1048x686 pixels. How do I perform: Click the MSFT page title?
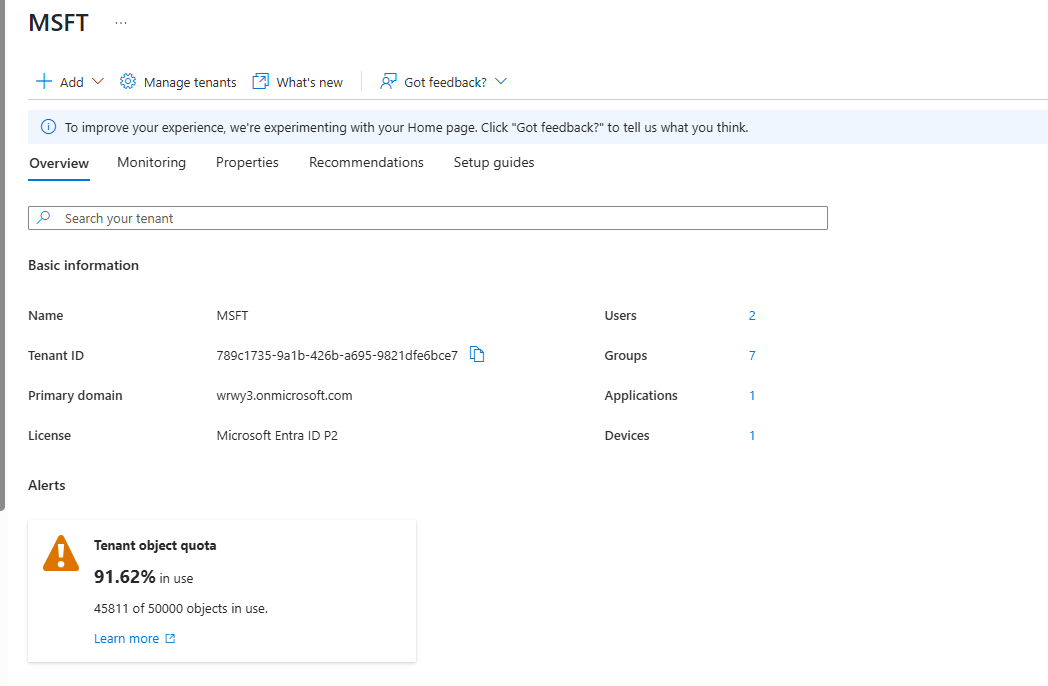click(58, 23)
